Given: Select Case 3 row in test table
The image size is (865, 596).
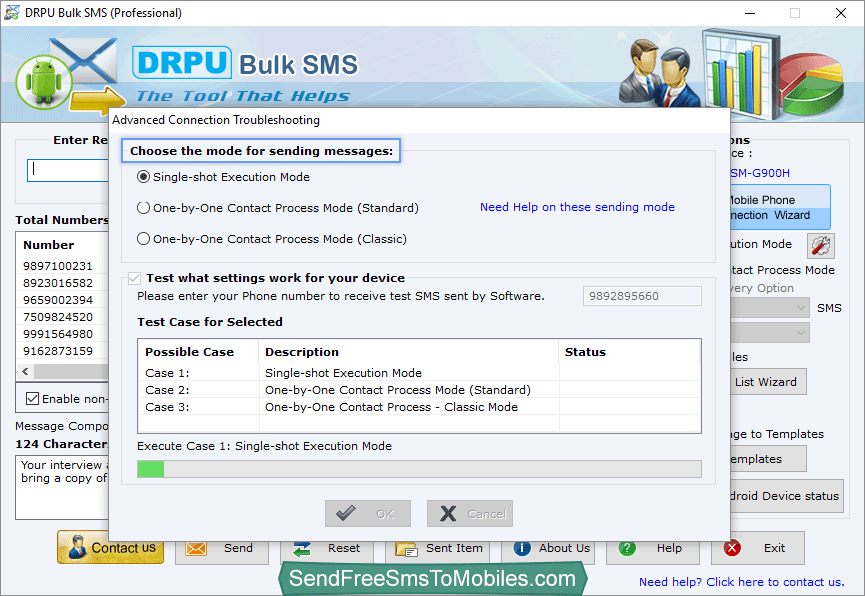Looking at the screenshot, I should [x=419, y=407].
